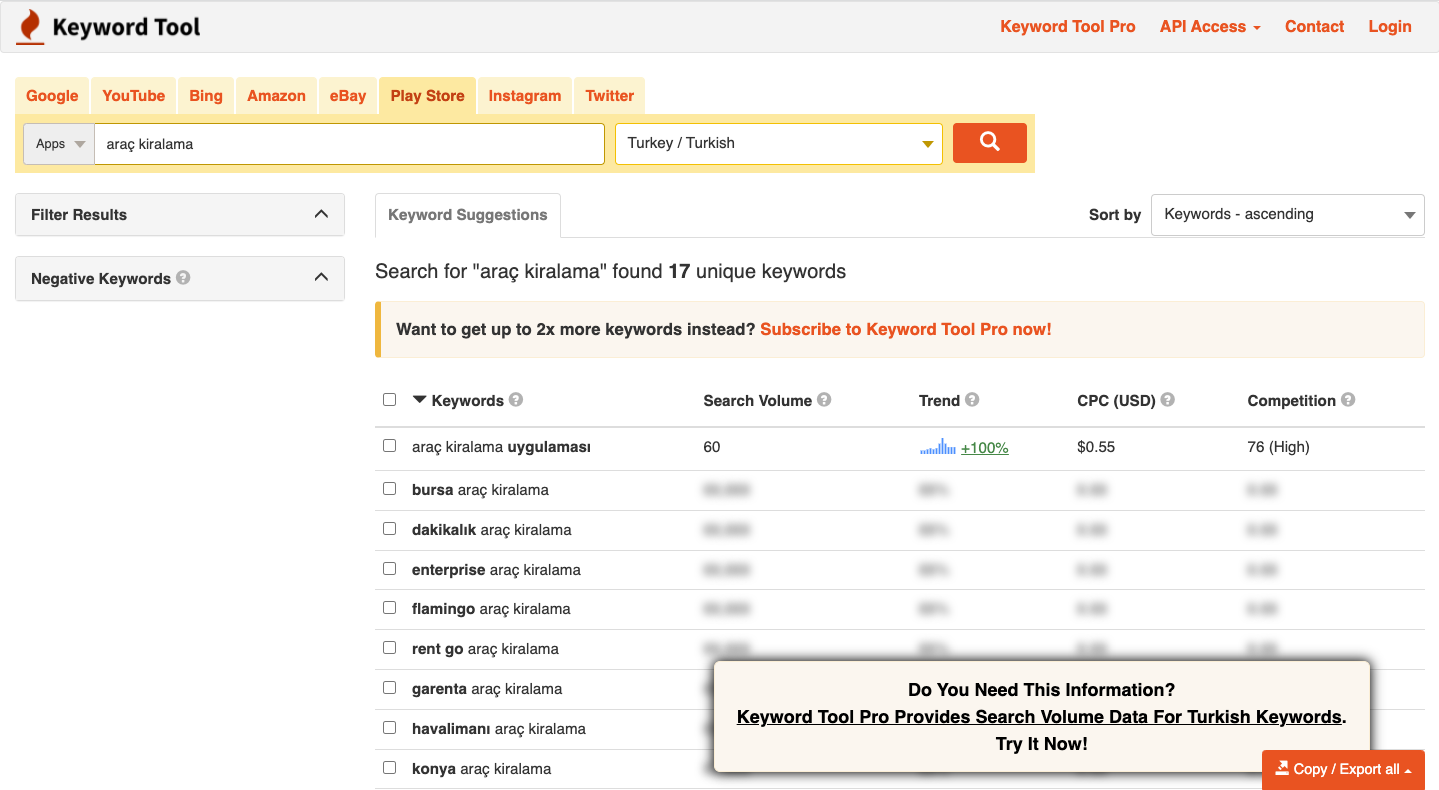Click the $0.55 CPC value

1096,447
